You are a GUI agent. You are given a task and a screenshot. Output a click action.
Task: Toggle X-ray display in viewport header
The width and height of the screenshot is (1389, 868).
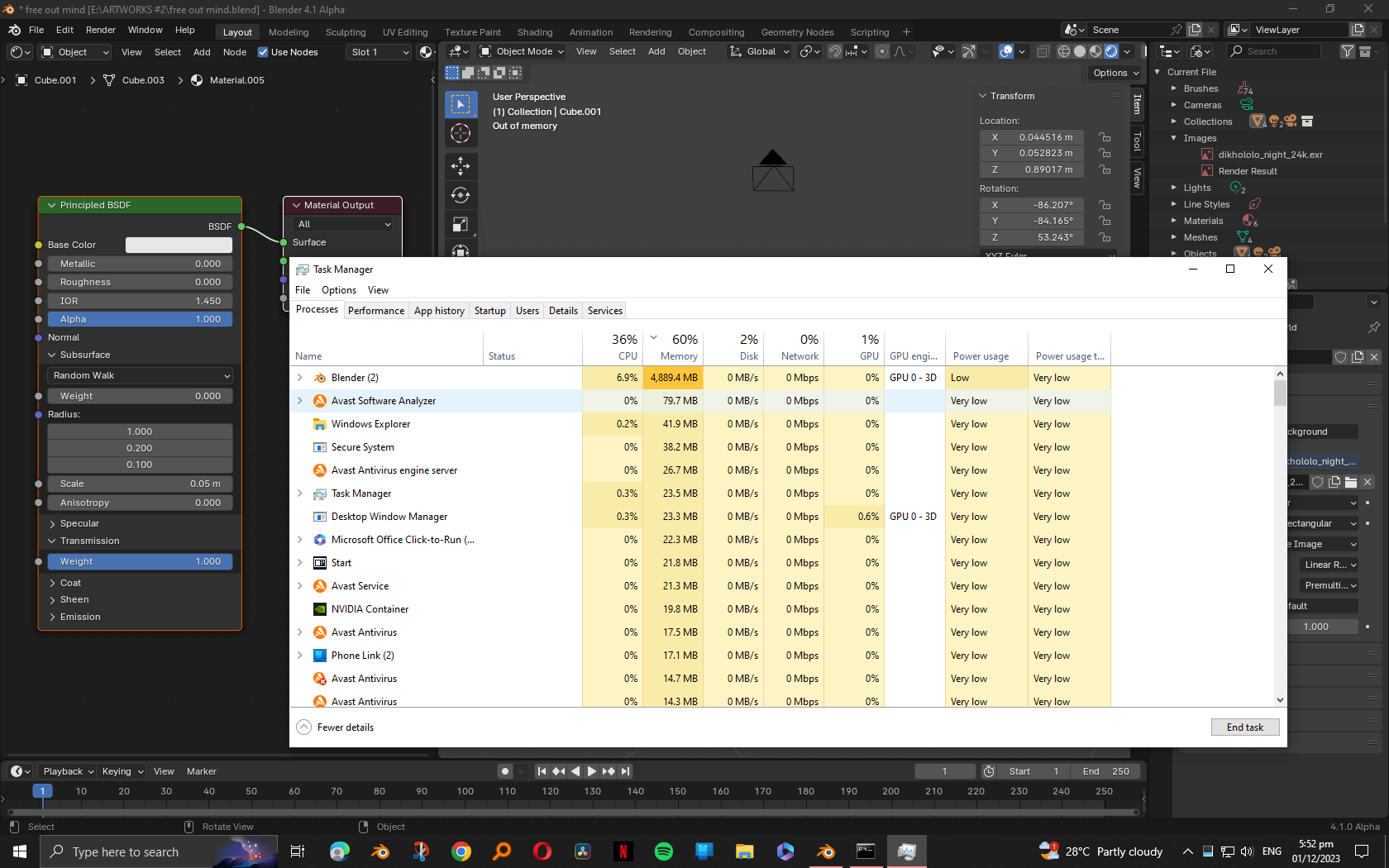[x=1043, y=51]
